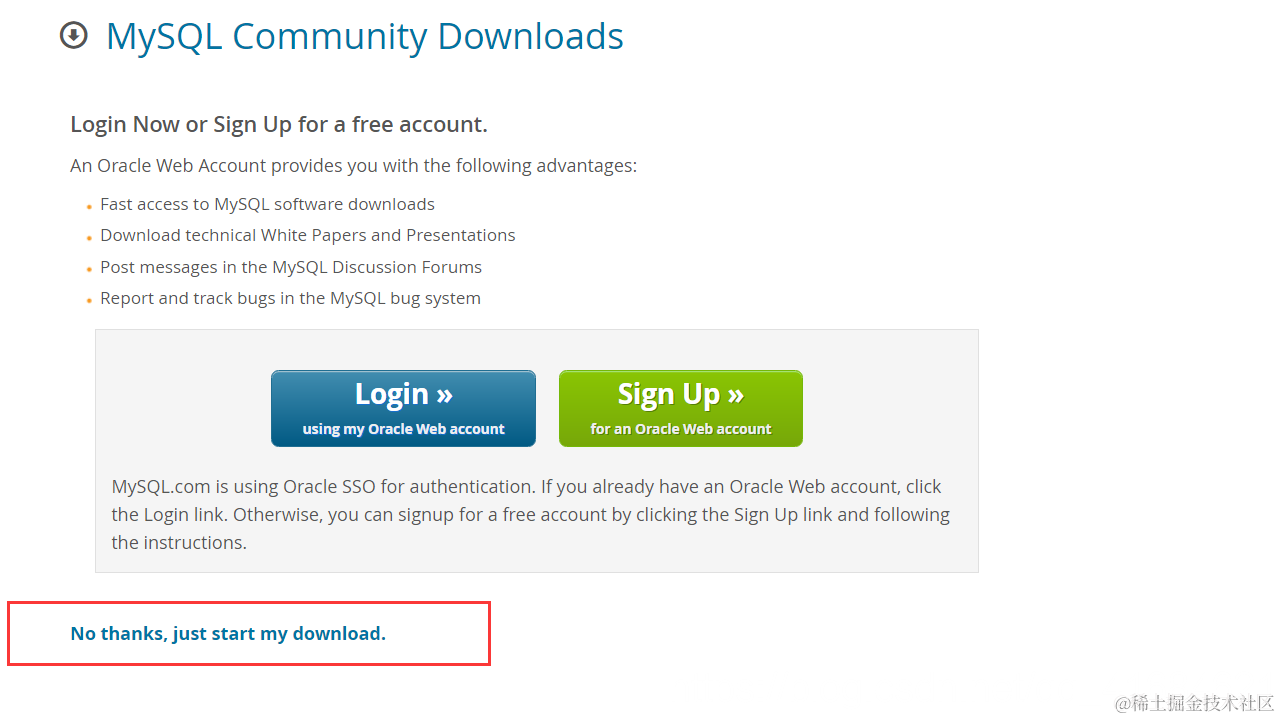
Task: Click the Fast access to MySQL software downloads text
Action: (267, 204)
